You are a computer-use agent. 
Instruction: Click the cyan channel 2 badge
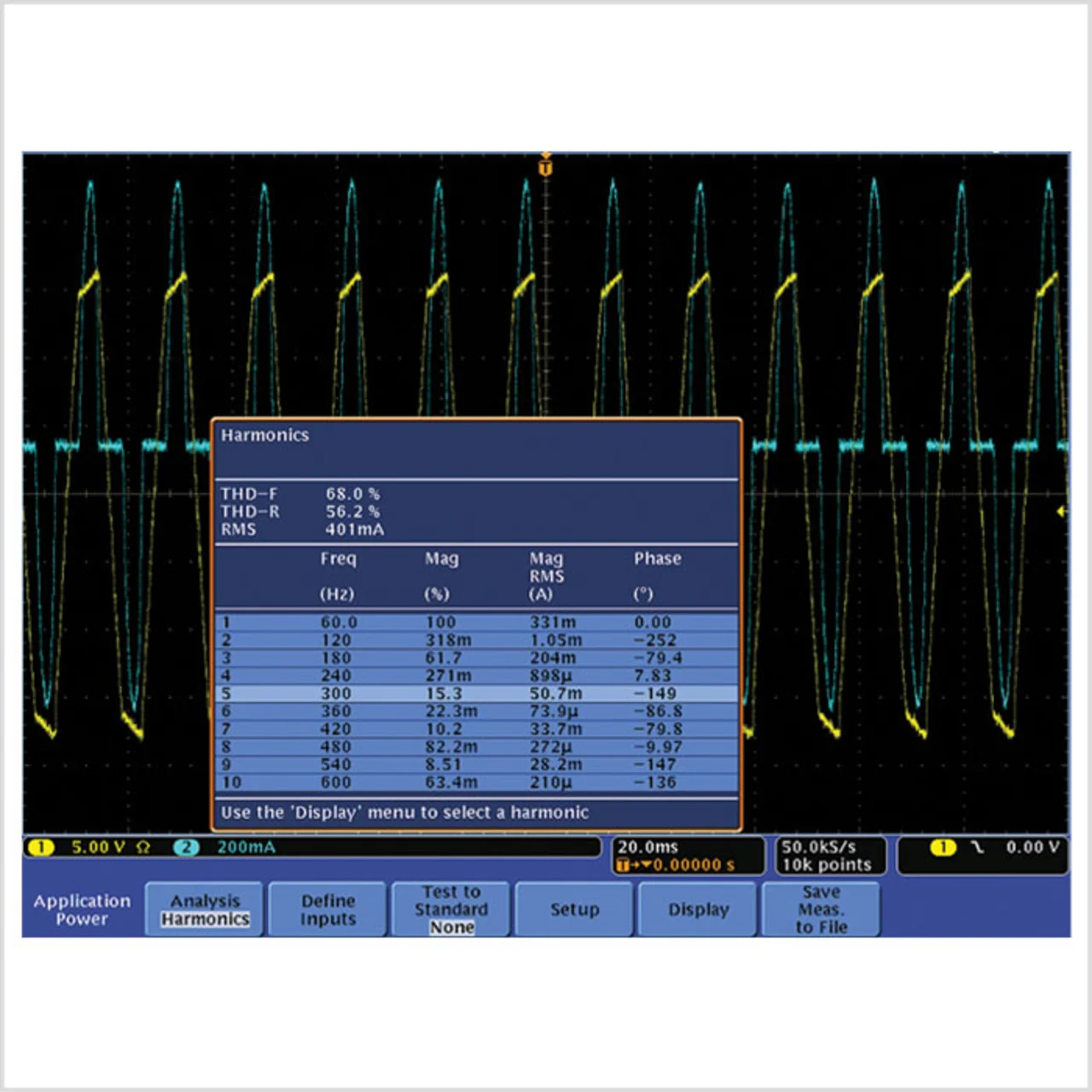(186, 847)
